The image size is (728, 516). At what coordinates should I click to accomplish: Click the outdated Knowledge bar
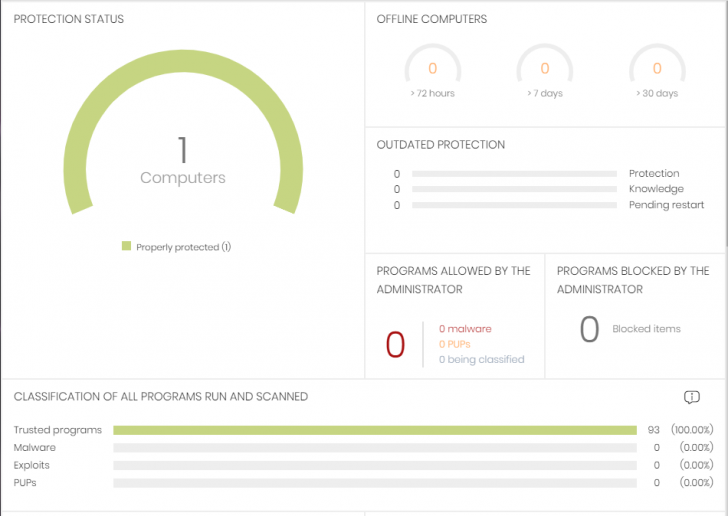click(514, 189)
